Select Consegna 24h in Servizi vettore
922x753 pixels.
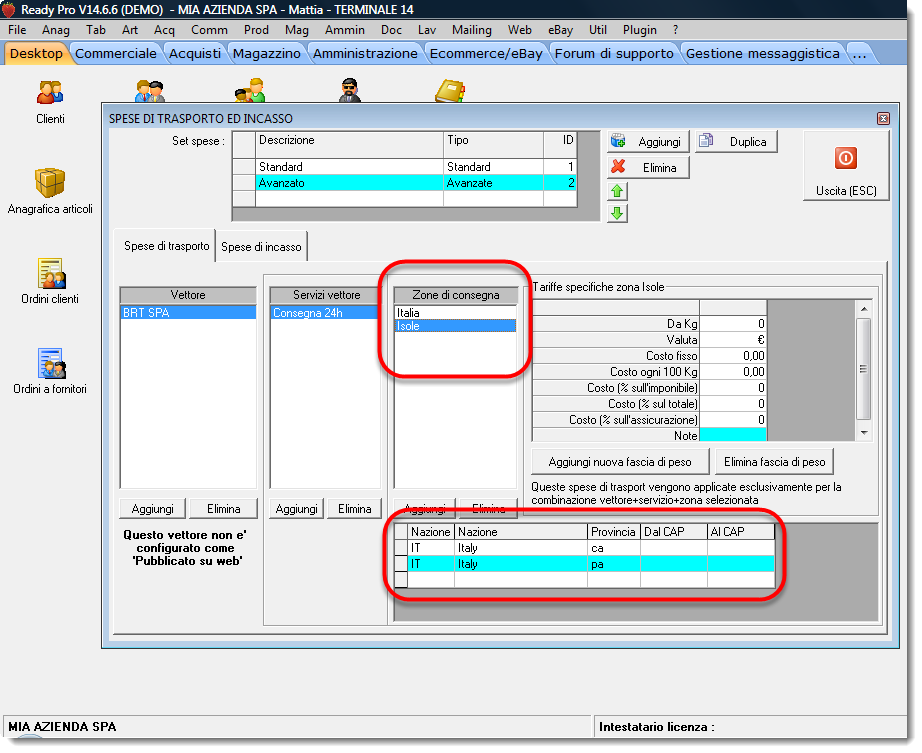324,313
